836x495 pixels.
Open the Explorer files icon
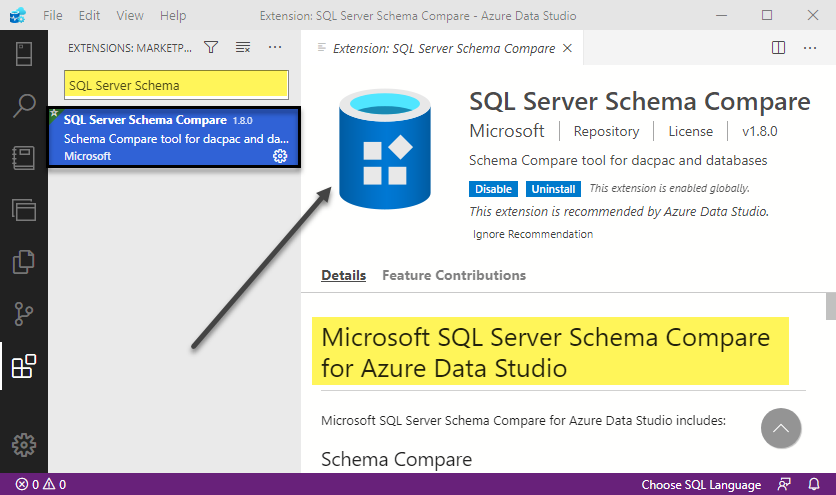coord(23,262)
